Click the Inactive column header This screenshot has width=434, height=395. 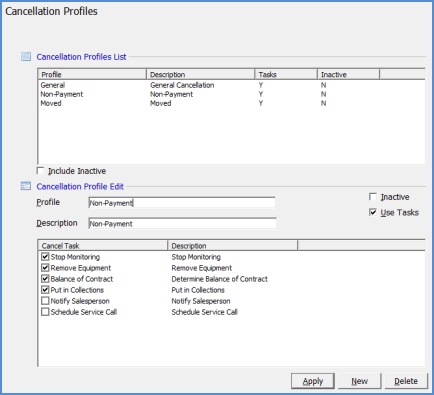click(x=348, y=74)
